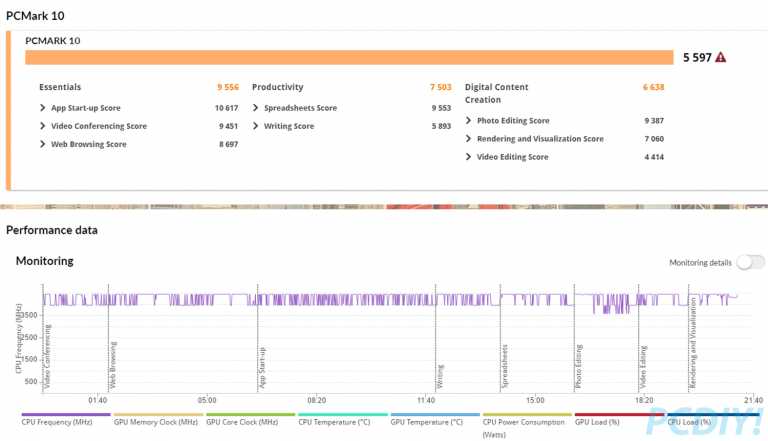This screenshot has width=768, height=441.
Task: Click the overall score 5 597
Action: coord(697,58)
